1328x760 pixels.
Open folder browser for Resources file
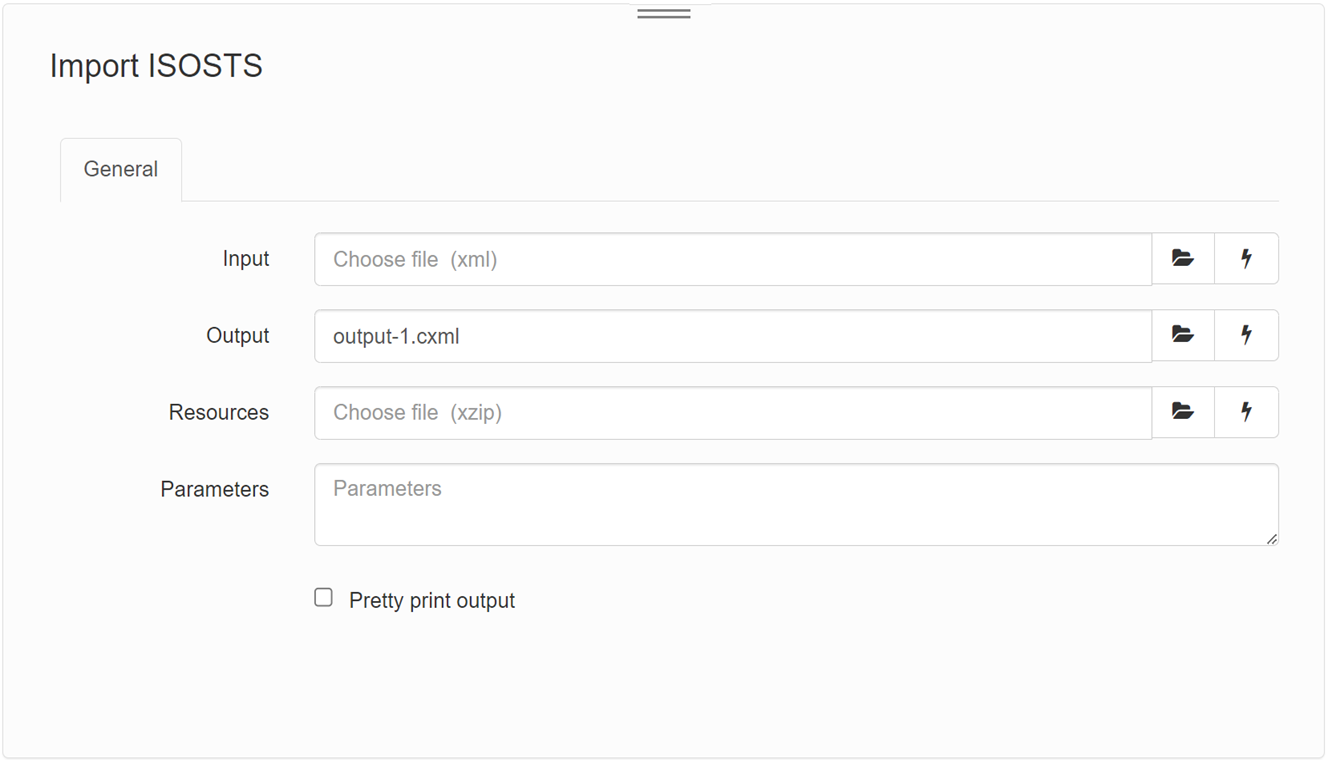(1183, 412)
